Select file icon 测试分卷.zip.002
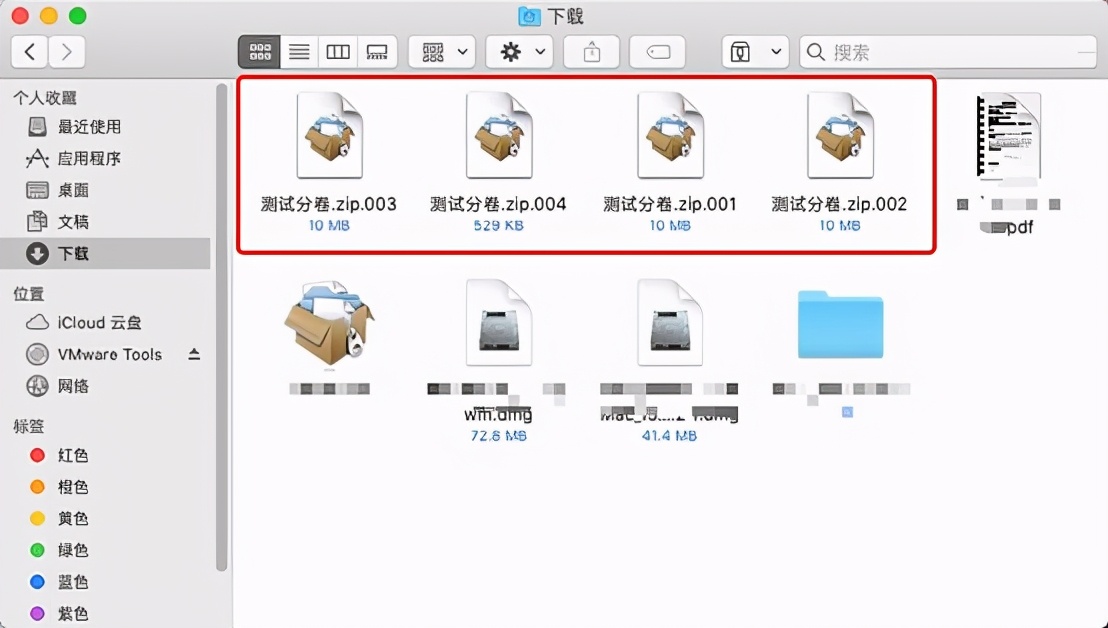The height and width of the screenshot is (628, 1108). tap(840, 135)
